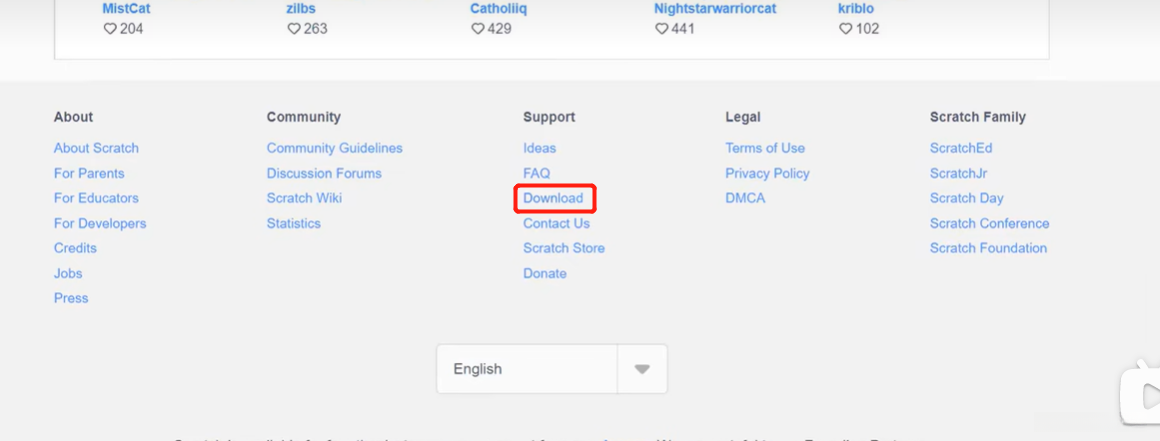Click the heart icon under zilbs

point(294,29)
